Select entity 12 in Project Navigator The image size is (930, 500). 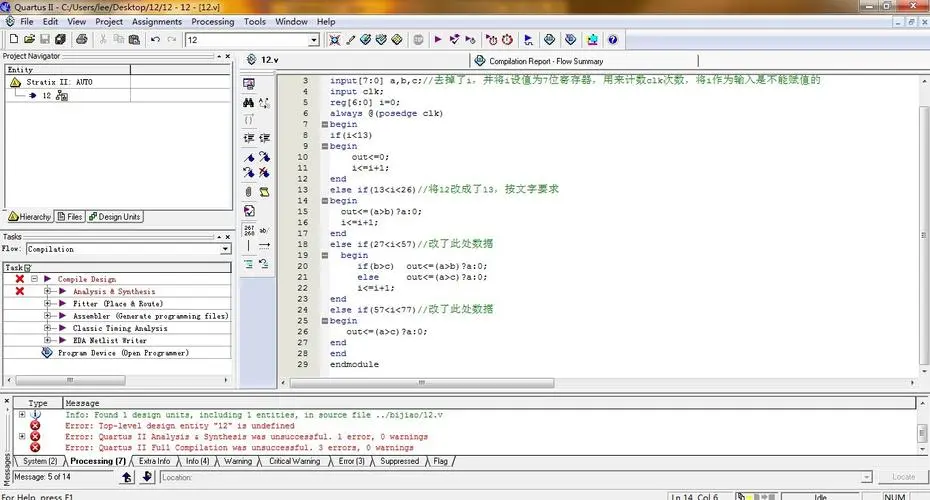(x=47, y=95)
